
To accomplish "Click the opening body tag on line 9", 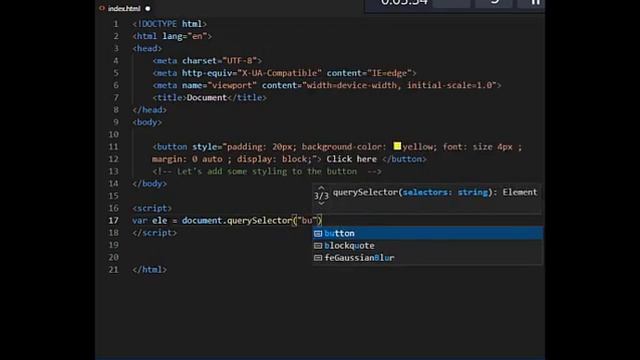I will [x=147, y=122].
